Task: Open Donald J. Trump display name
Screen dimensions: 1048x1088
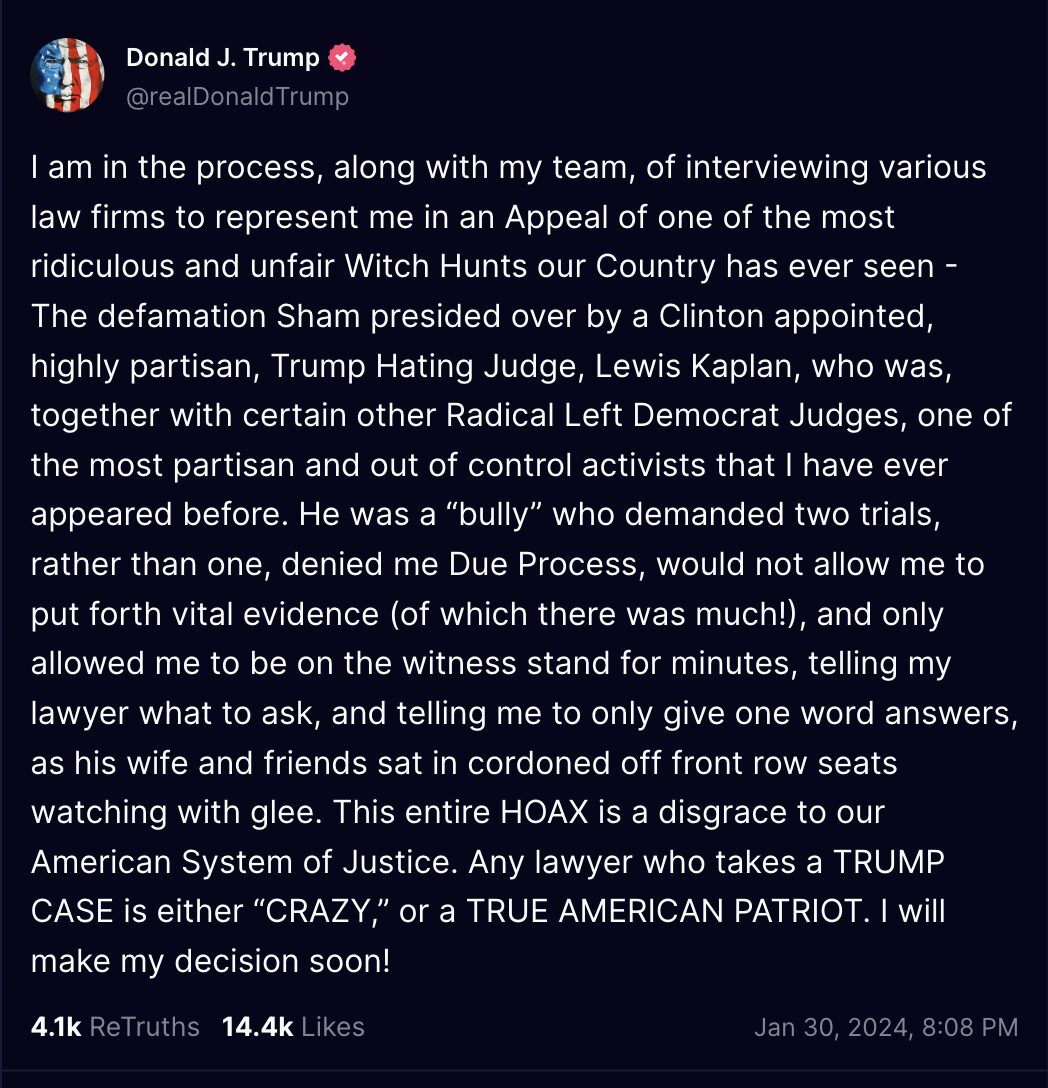Action: [223, 58]
